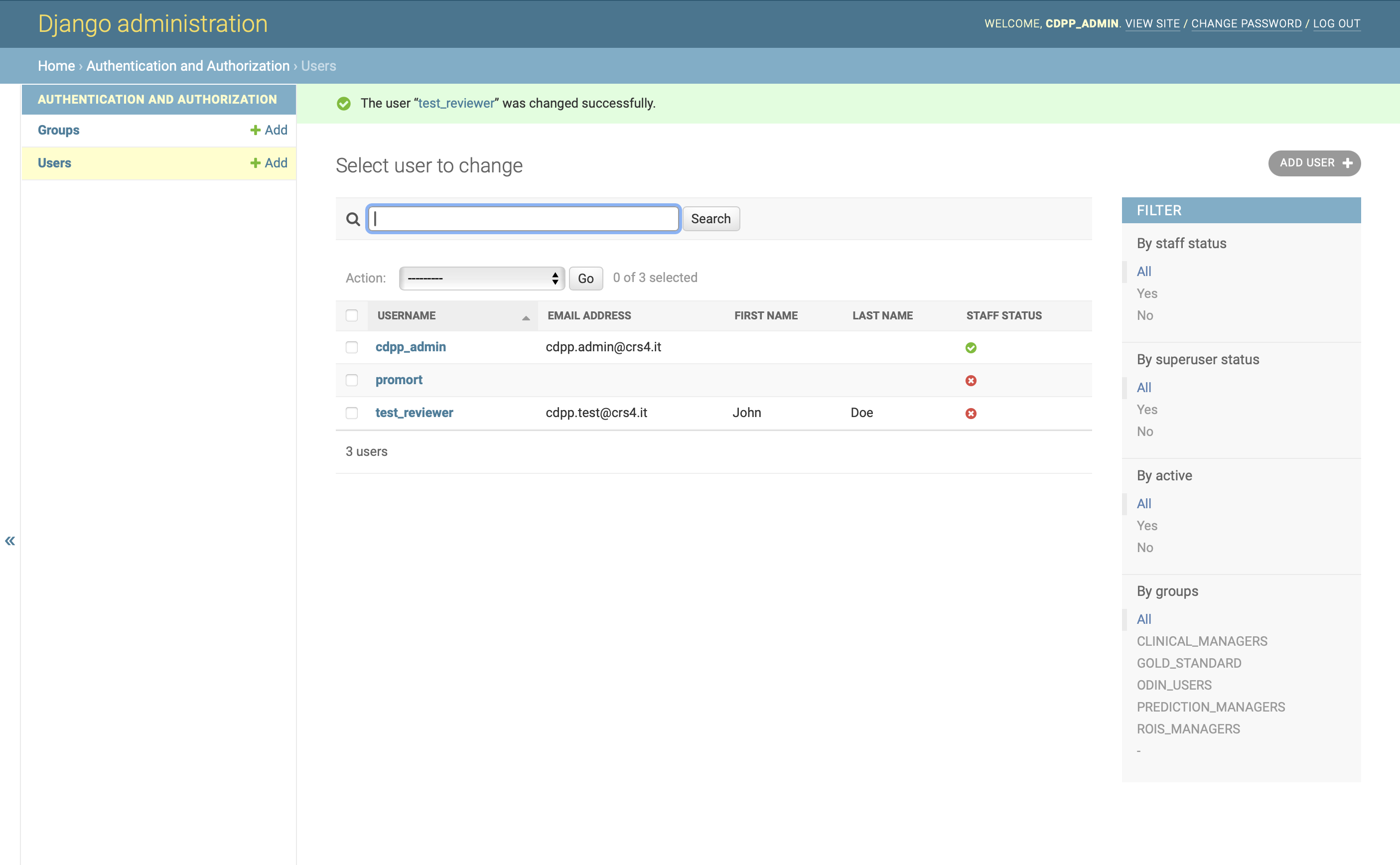Filter by the dash (no group) option
The width and height of the screenshot is (1400, 865).
click(1138, 751)
